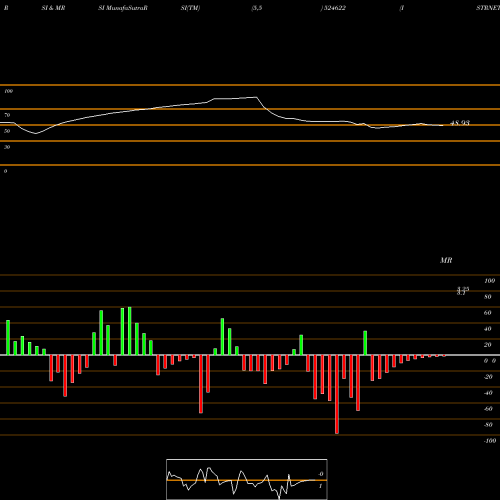Click the 'SI MunafaSutraR' header text
Image resolution: width=500 pixels, height=500 pixels.
click(x=123, y=8)
